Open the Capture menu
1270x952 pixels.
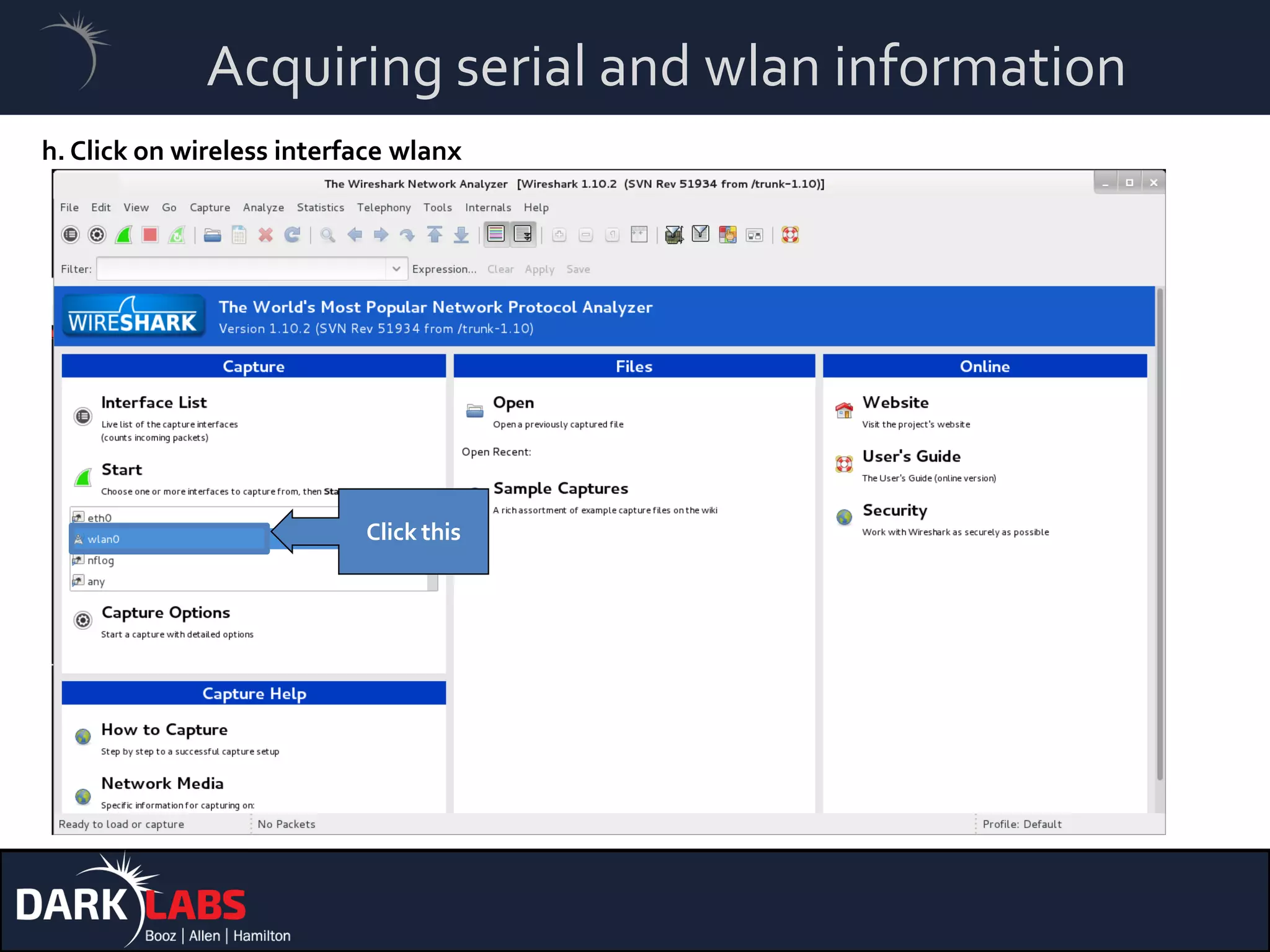pyautogui.click(x=210, y=208)
